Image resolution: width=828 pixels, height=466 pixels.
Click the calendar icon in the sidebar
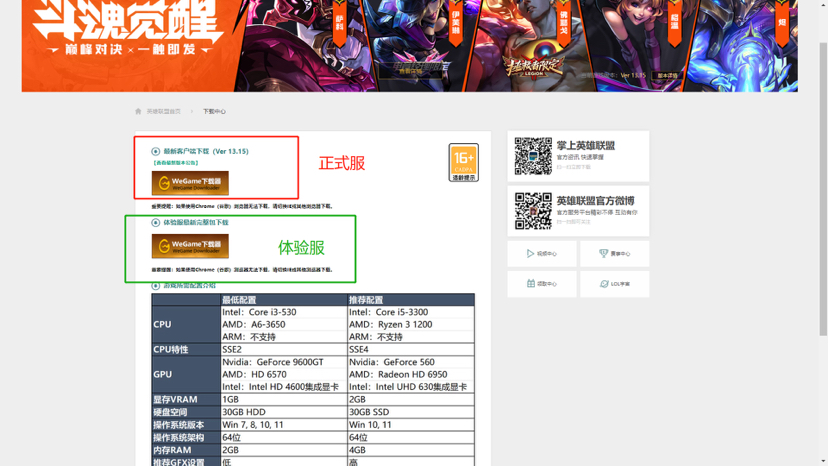click(x=530, y=284)
